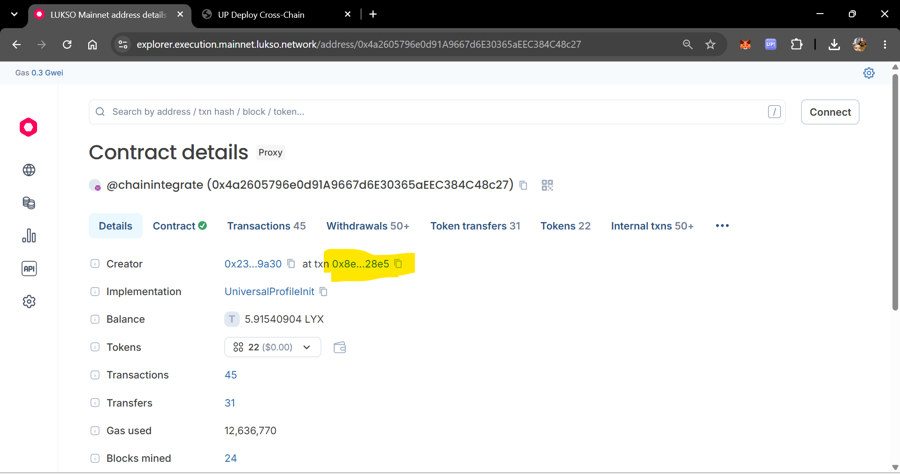Click the Proxy badge beside Contract details
The width and height of the screenshot is (900, 474).
click(270, 153)
